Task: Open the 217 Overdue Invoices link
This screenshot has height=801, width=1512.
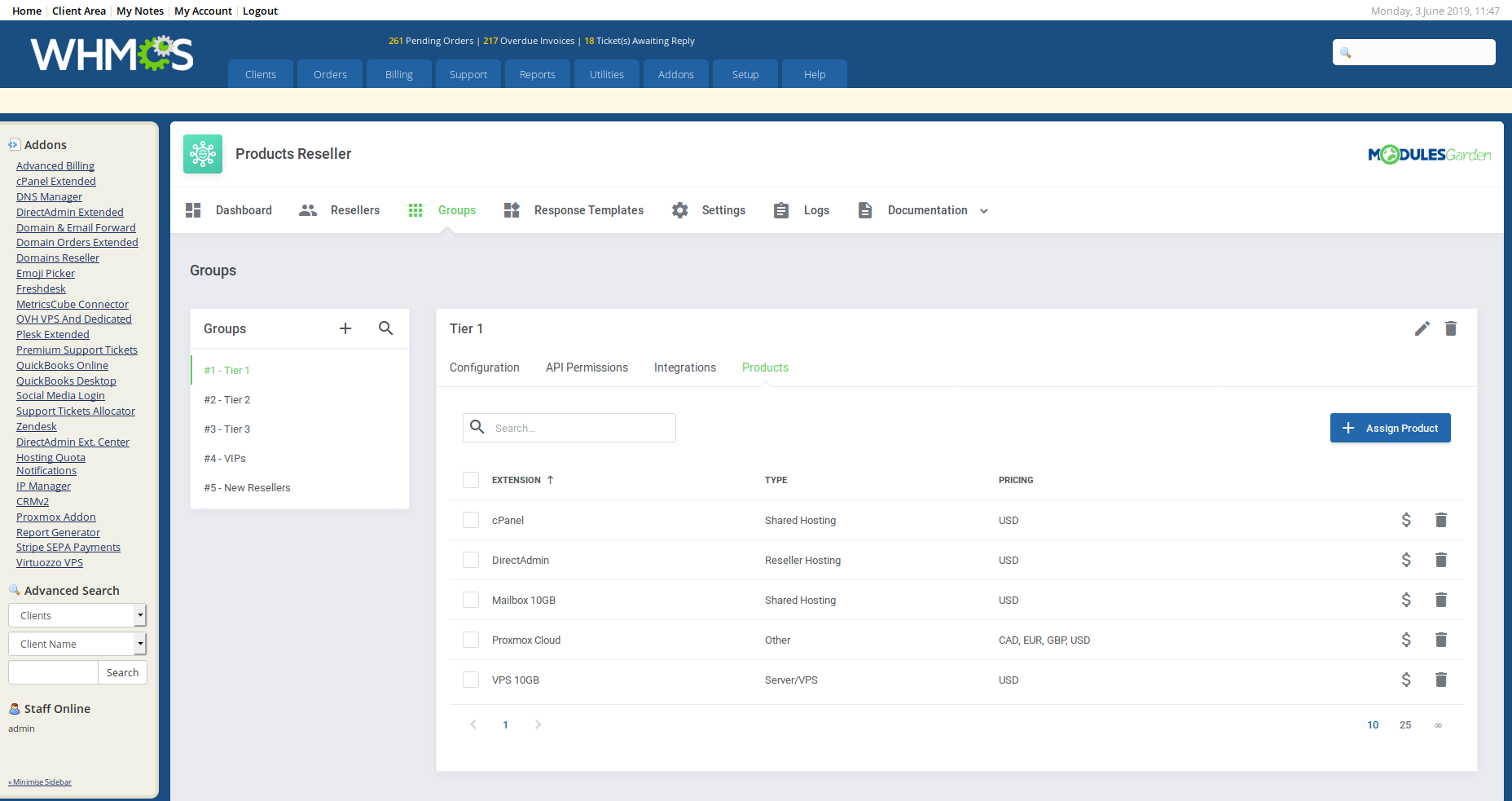Action: pyautogui.click(x=529, y=41)
